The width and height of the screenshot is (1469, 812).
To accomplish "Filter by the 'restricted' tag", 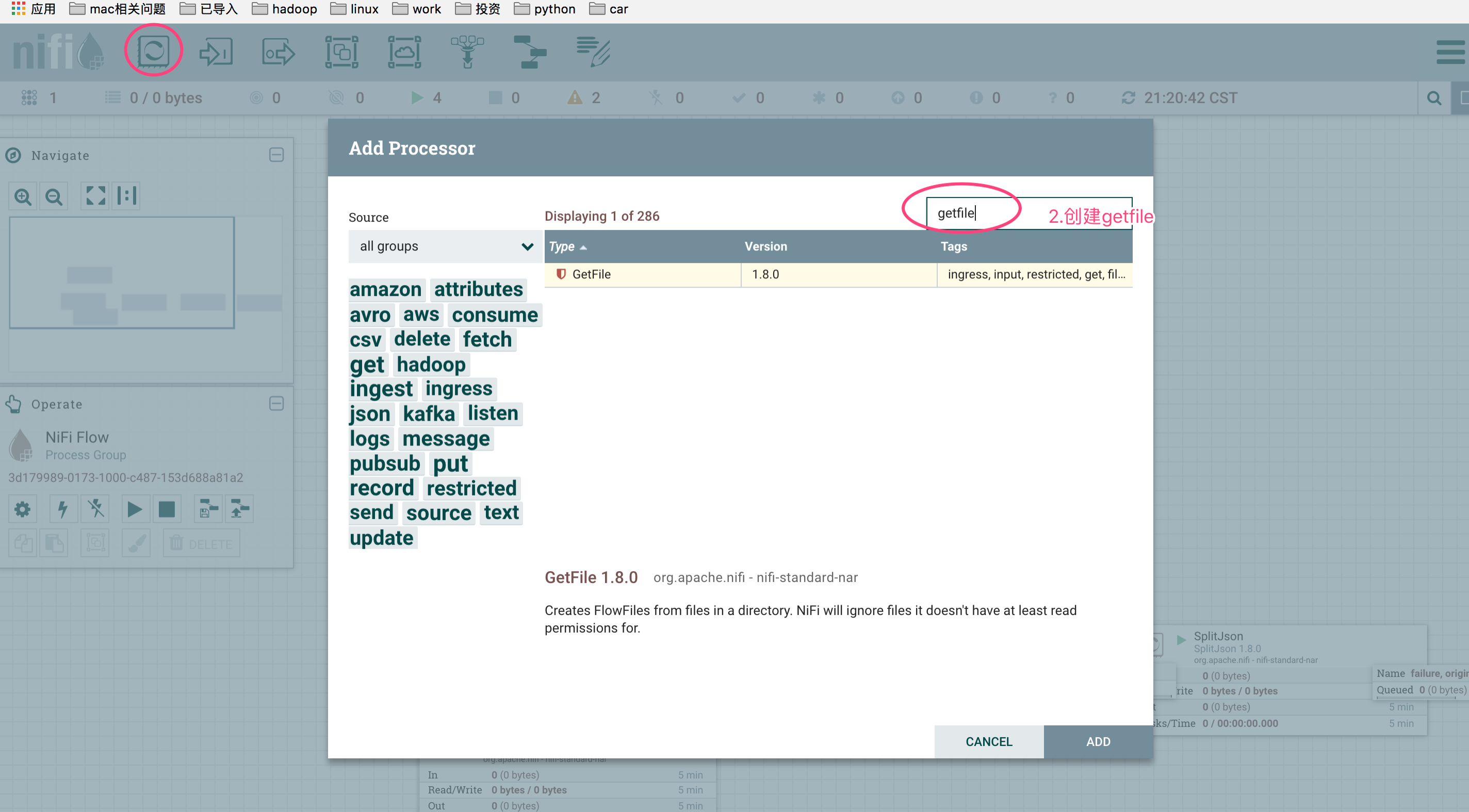I will [471, 488].
